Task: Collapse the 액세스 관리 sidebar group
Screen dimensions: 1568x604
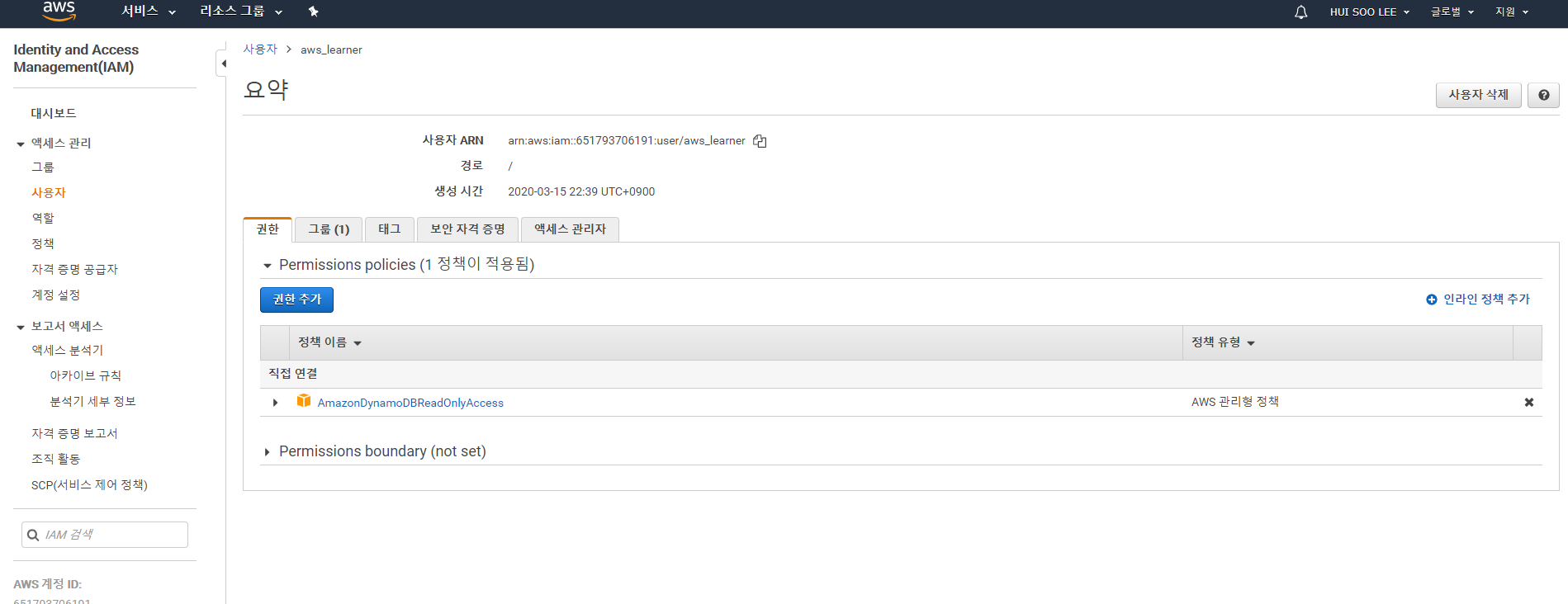Action: tap(21, 144)
